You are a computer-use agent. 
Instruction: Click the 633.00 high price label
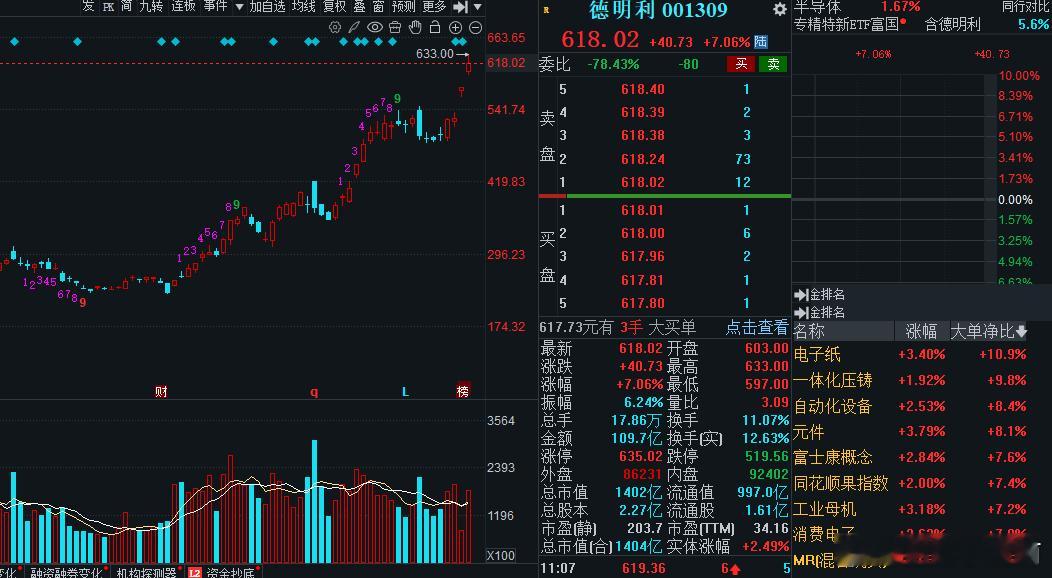point(435,54)
